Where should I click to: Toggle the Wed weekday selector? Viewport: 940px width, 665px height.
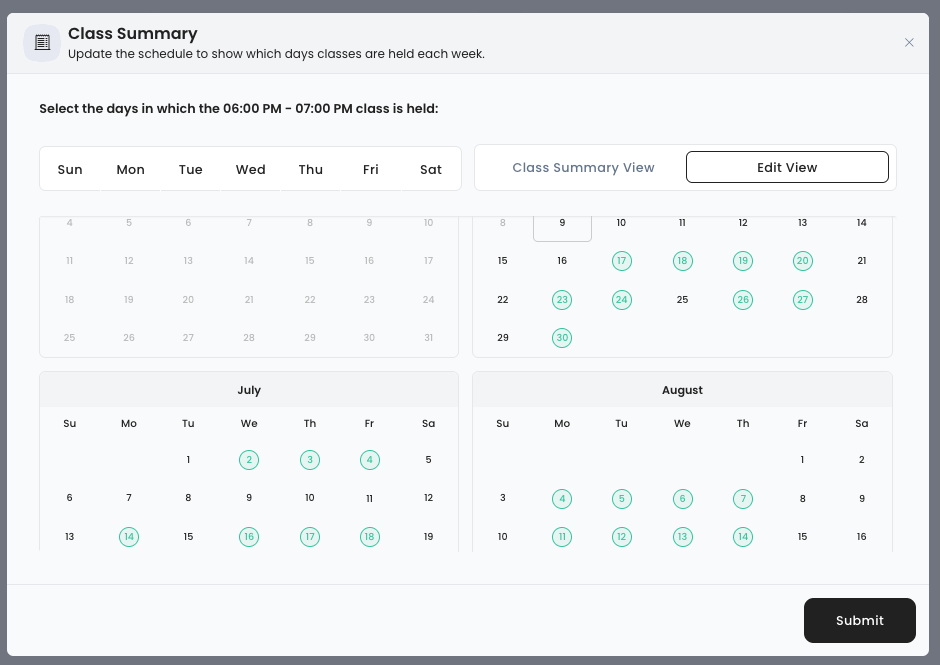coord(250,170)
